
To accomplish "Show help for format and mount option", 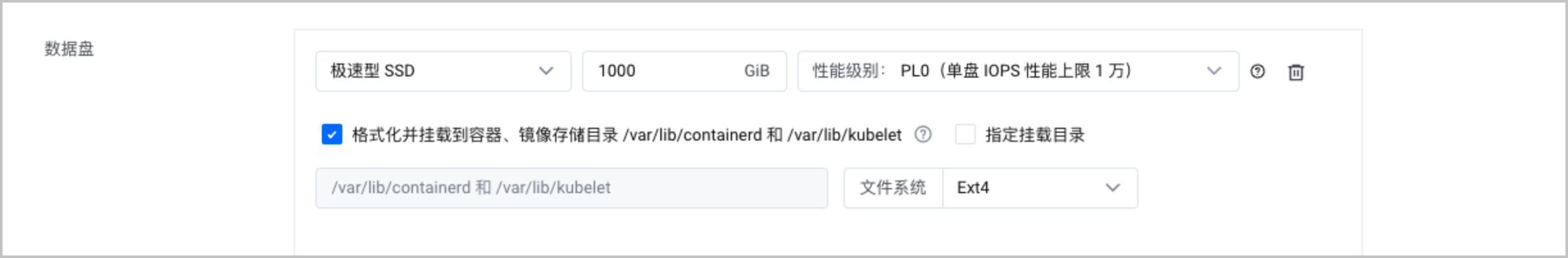I will pos(922,134).
